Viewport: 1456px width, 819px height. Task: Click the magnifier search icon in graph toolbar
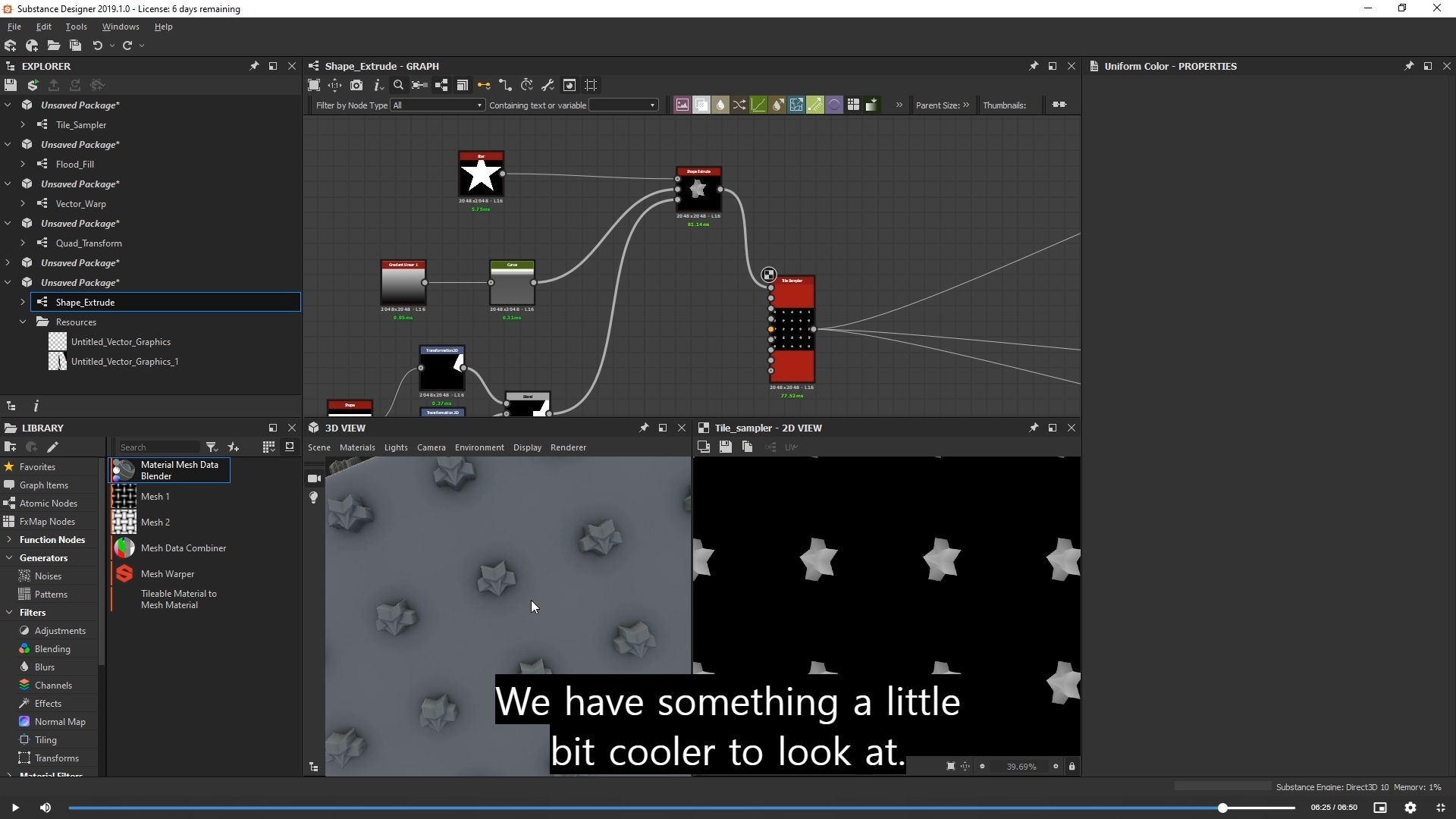click(398, 85)
